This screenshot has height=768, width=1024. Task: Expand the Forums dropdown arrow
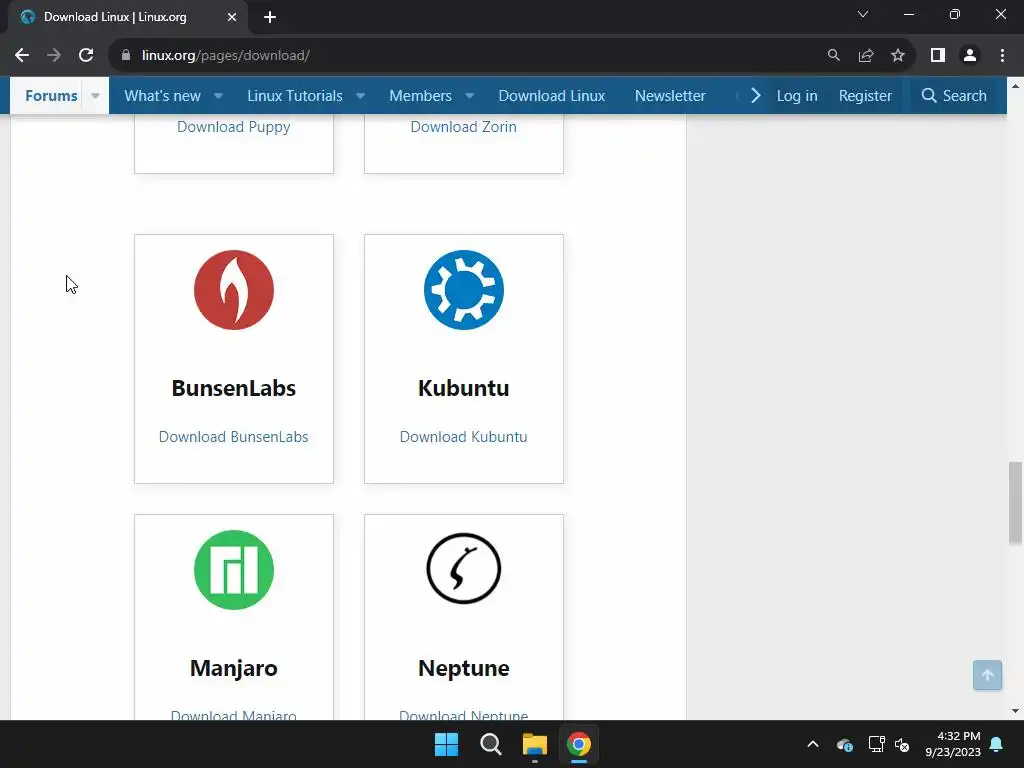[x=95, y=96]
